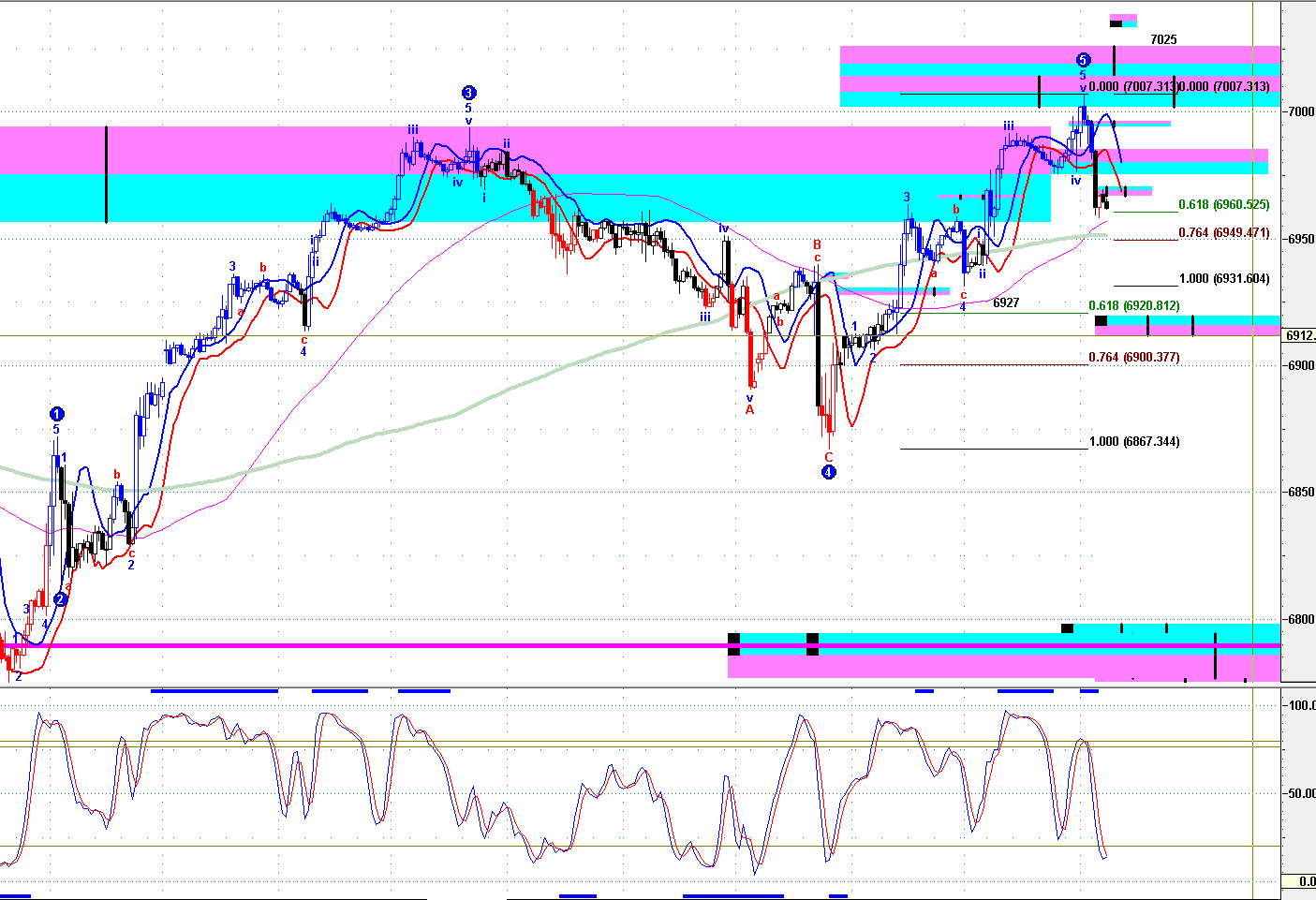Select the 6927 price annotation
Image resolution: width=1316 pixels, height=900 pixels.
click(1006, 302)
